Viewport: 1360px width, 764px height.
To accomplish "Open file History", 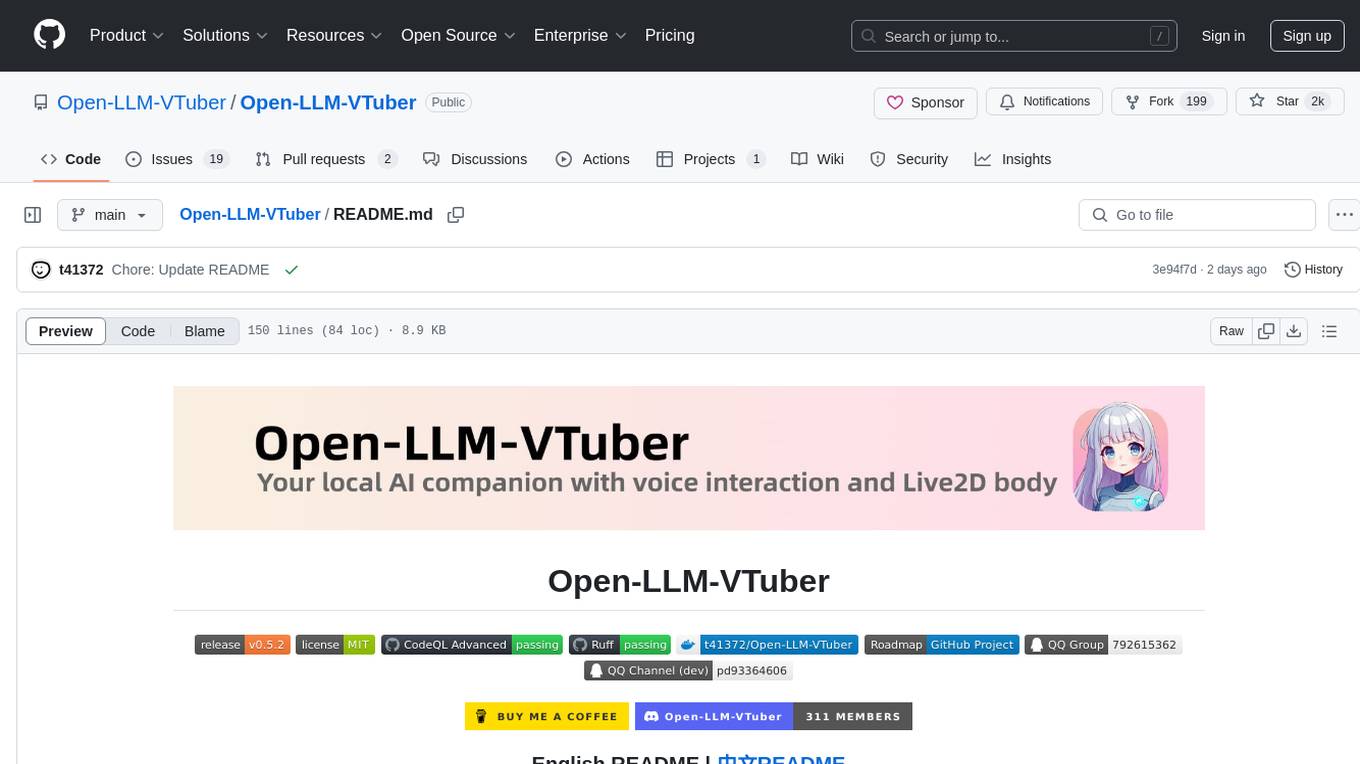I will pyautogui.click(x=1313, y=270).
